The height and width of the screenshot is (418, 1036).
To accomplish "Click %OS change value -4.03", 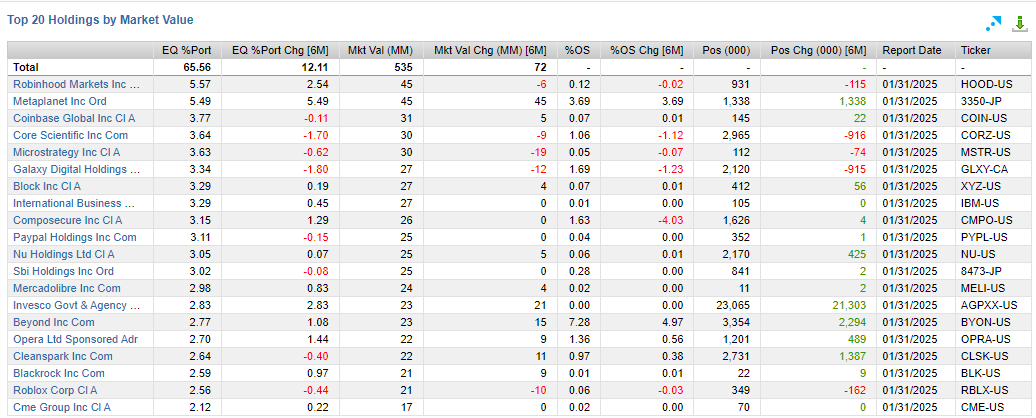I will coord(671,220).
